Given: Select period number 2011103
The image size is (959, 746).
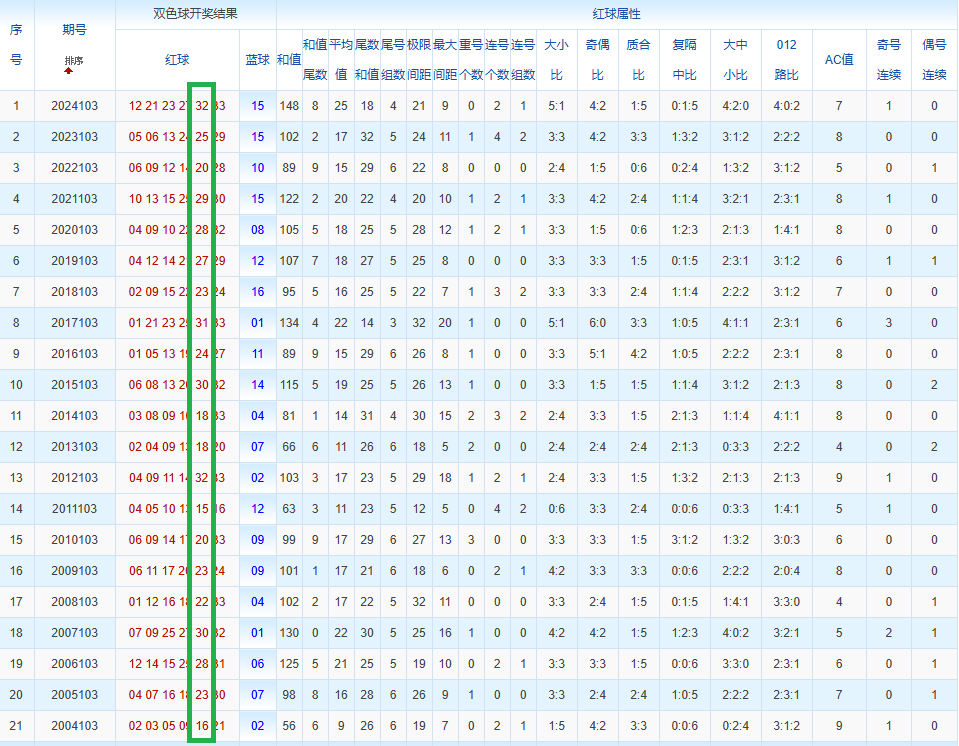Looking at the screenshot, I should tap(75, 509).
